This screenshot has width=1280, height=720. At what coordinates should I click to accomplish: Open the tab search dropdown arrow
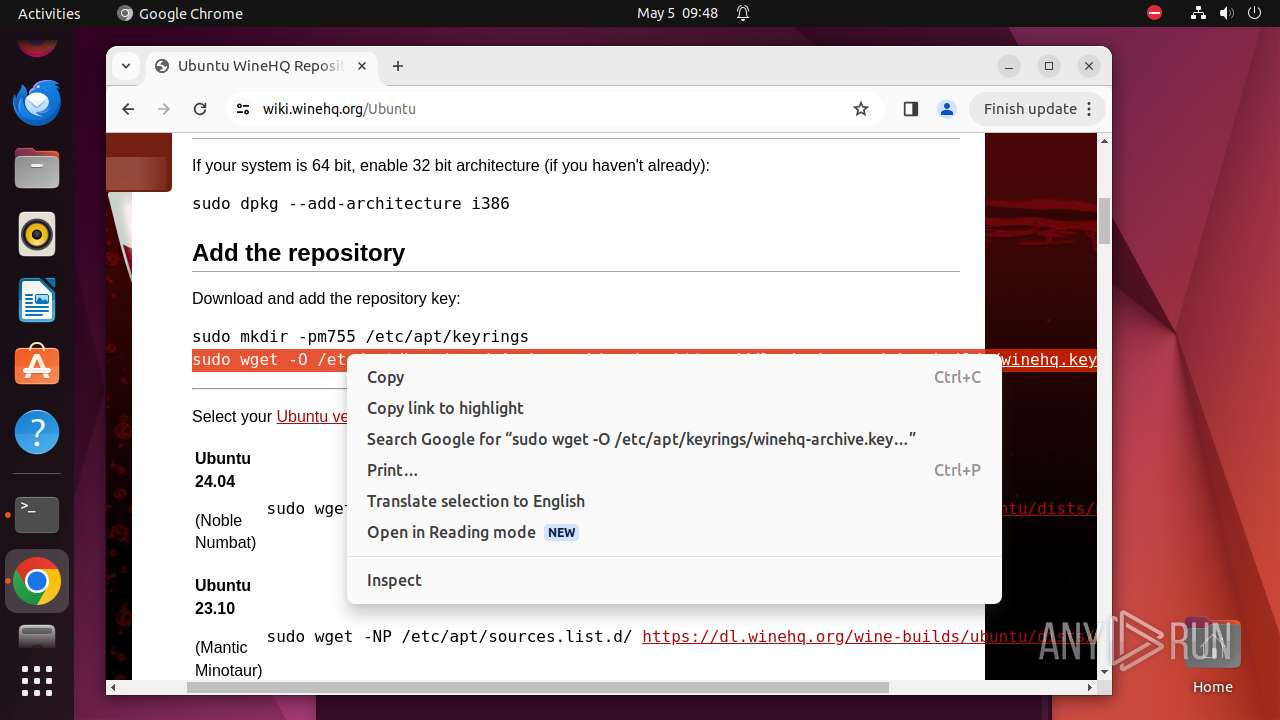point(126,66)
